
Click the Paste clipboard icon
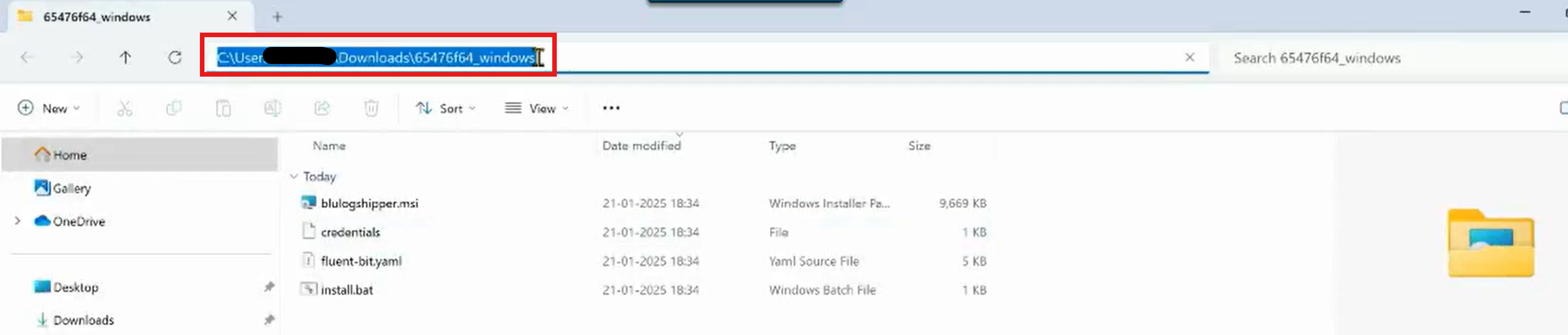[x=223, y=109]
